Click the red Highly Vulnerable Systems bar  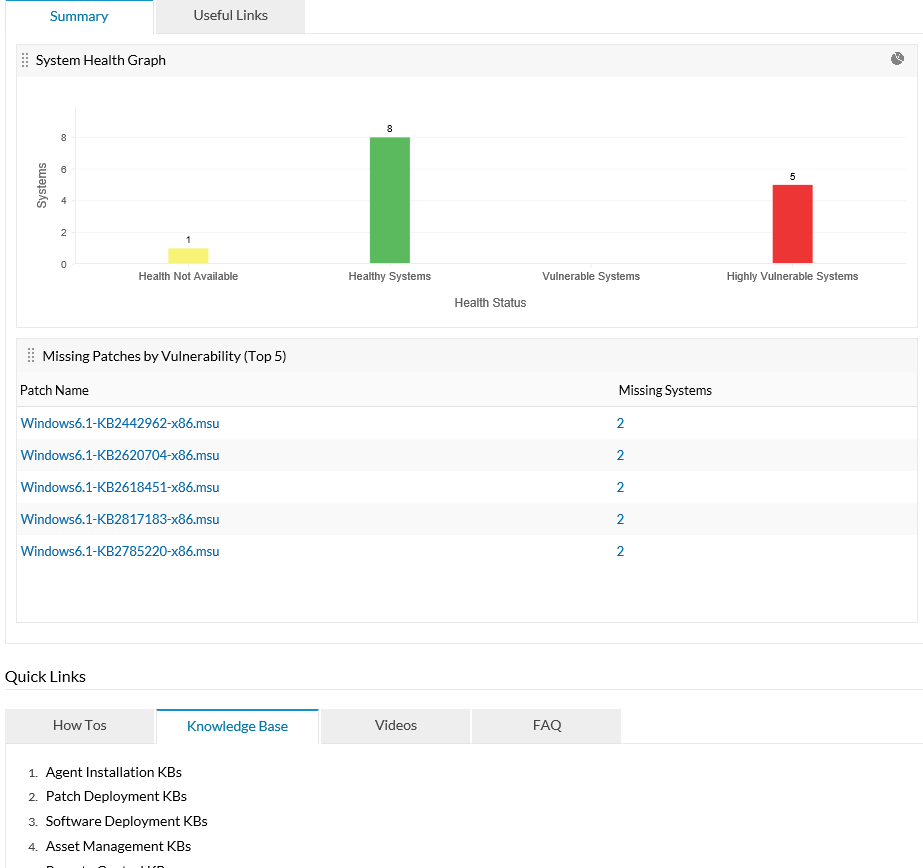(792, 224)
